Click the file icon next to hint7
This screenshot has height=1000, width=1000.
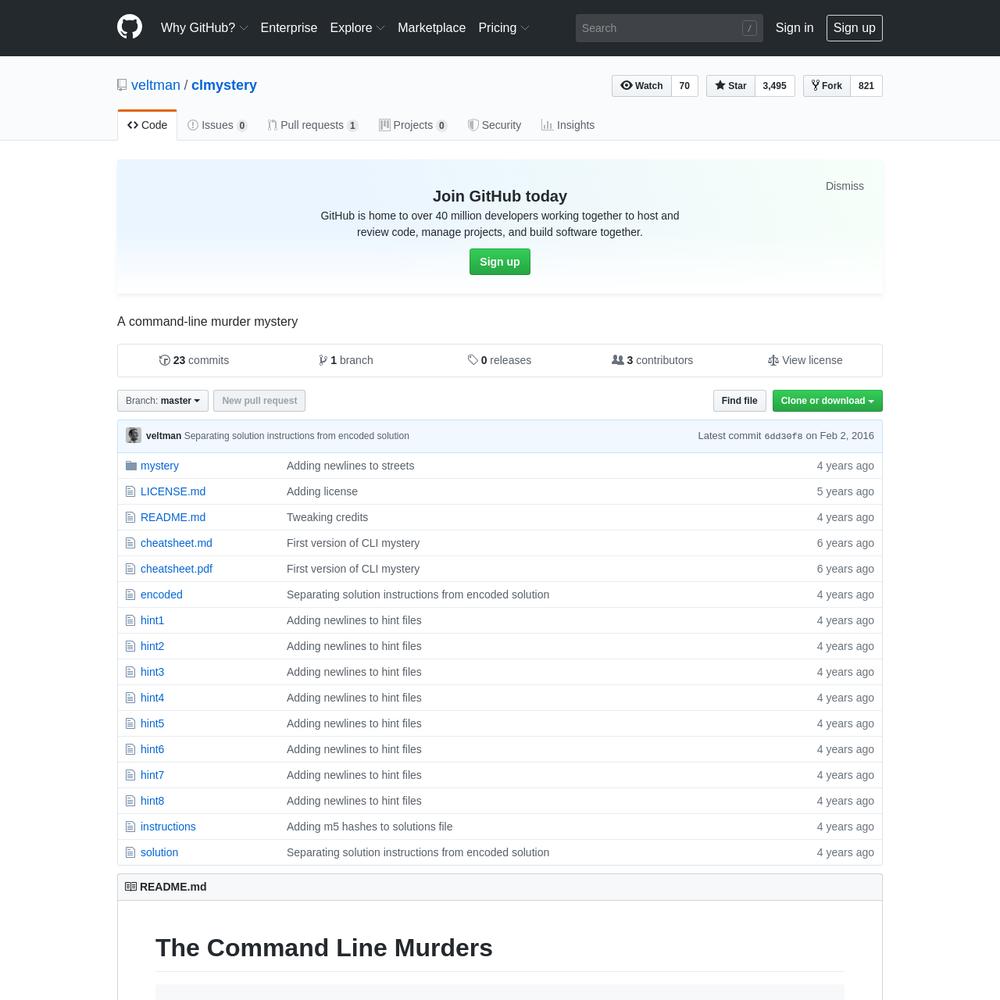(x=131, y=775)
